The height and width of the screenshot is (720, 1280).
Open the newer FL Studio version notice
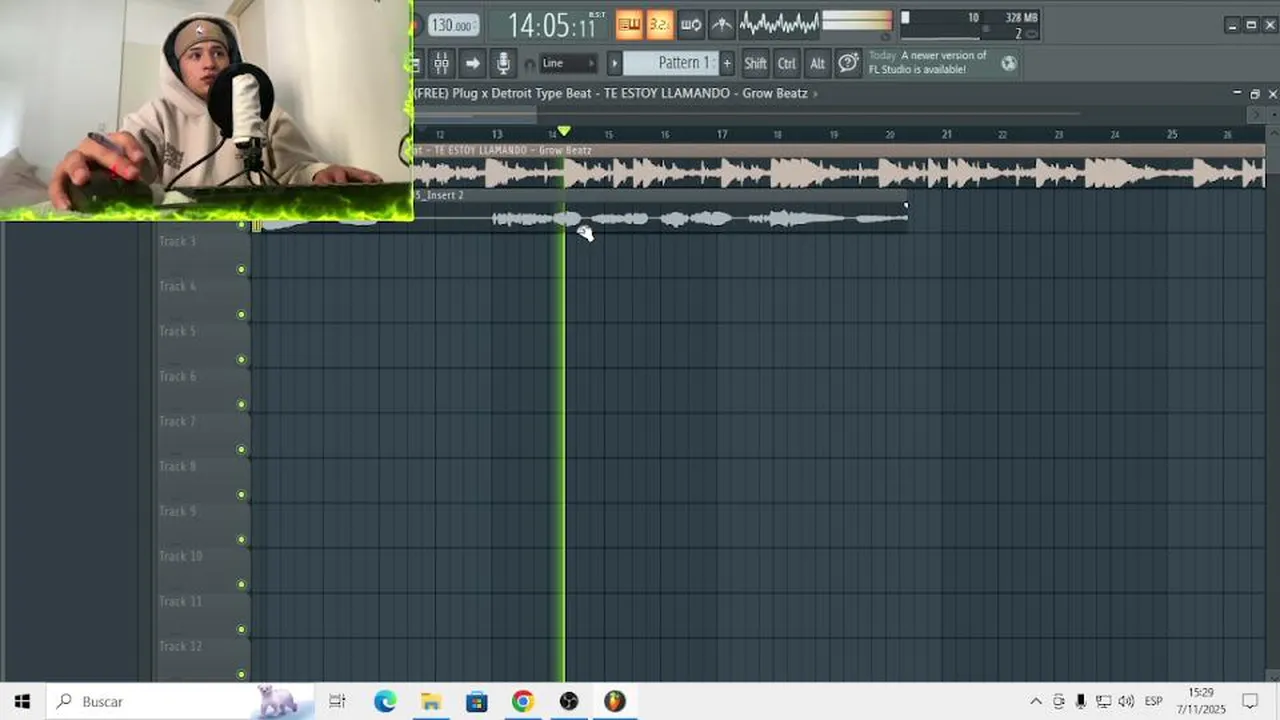pyautogui.click(x=927, y=62)
